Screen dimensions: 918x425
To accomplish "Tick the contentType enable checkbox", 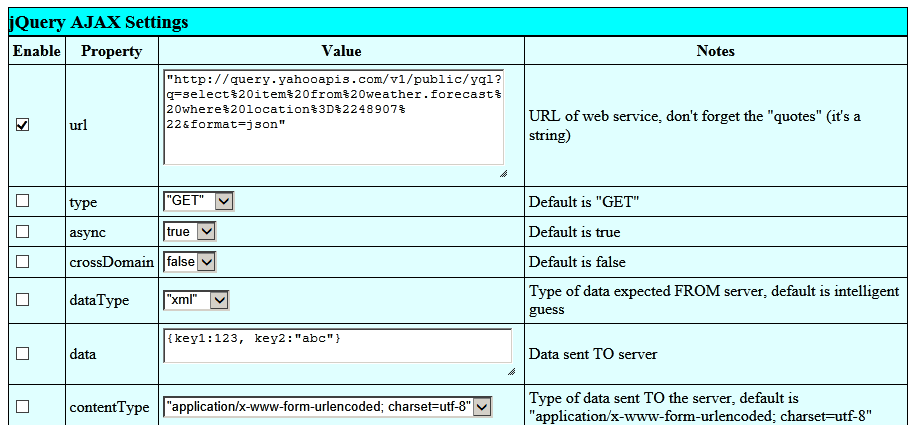I will pos(22,406).
